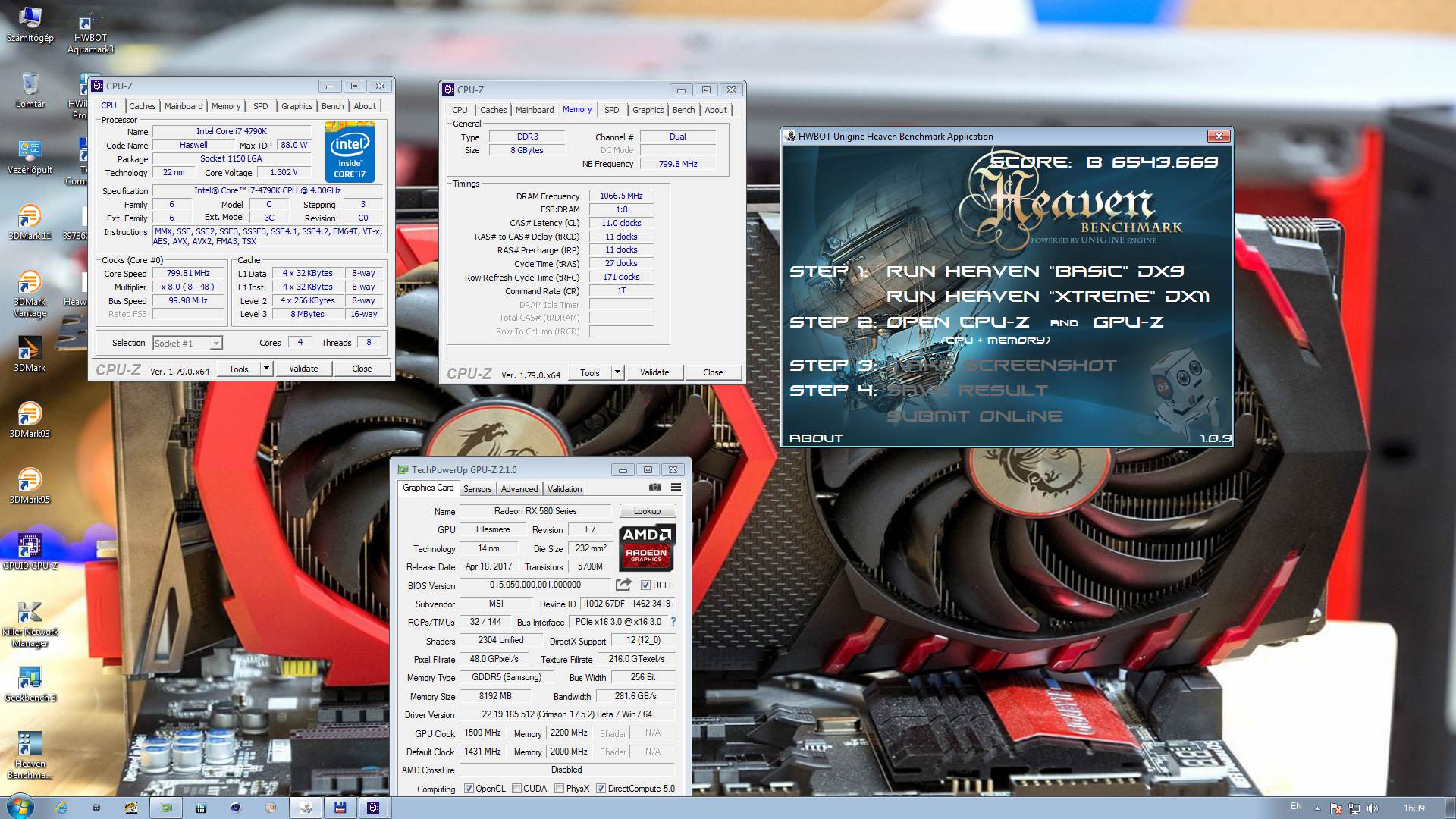
Task: Click GPU-Z link in Heaven step 2
Action: [x=1128, y=322]
